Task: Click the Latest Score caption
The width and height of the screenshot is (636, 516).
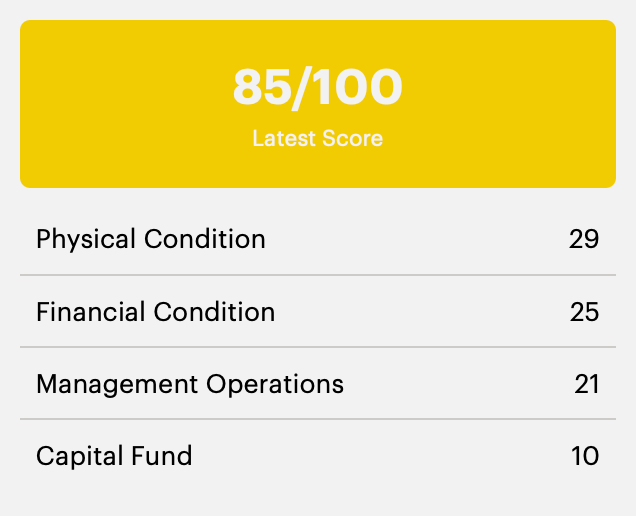Action: pos(317,138)
